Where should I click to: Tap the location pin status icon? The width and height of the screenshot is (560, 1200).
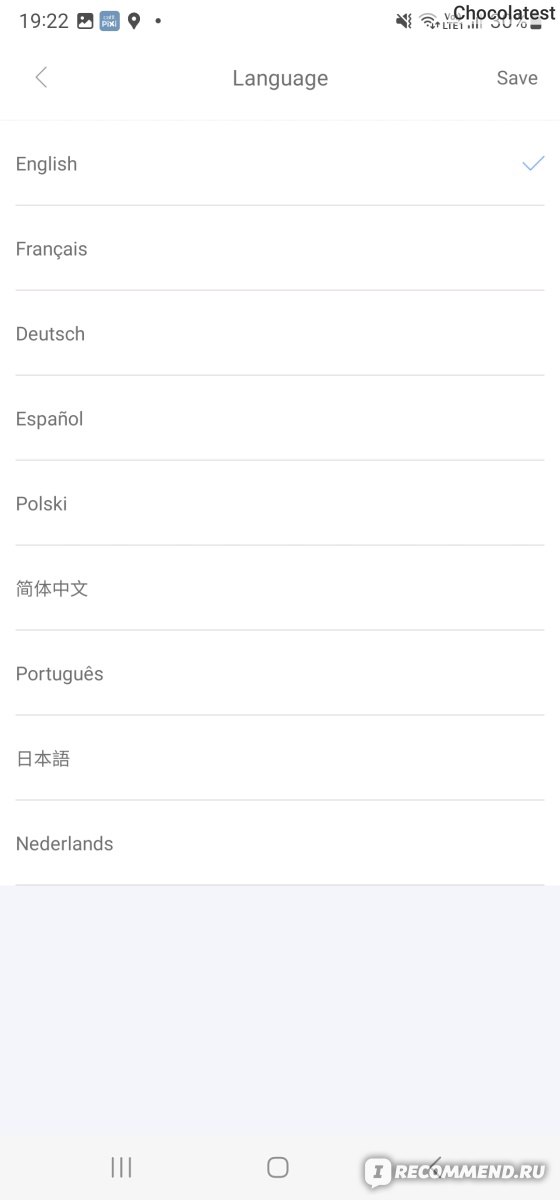[x=133, y=21]
